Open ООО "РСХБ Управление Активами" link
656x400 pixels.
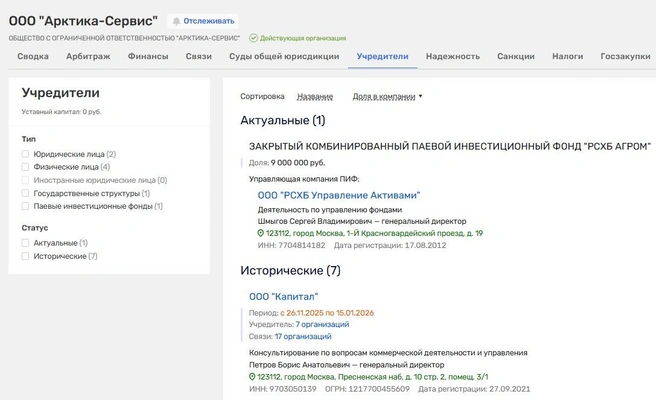(339, 195)
